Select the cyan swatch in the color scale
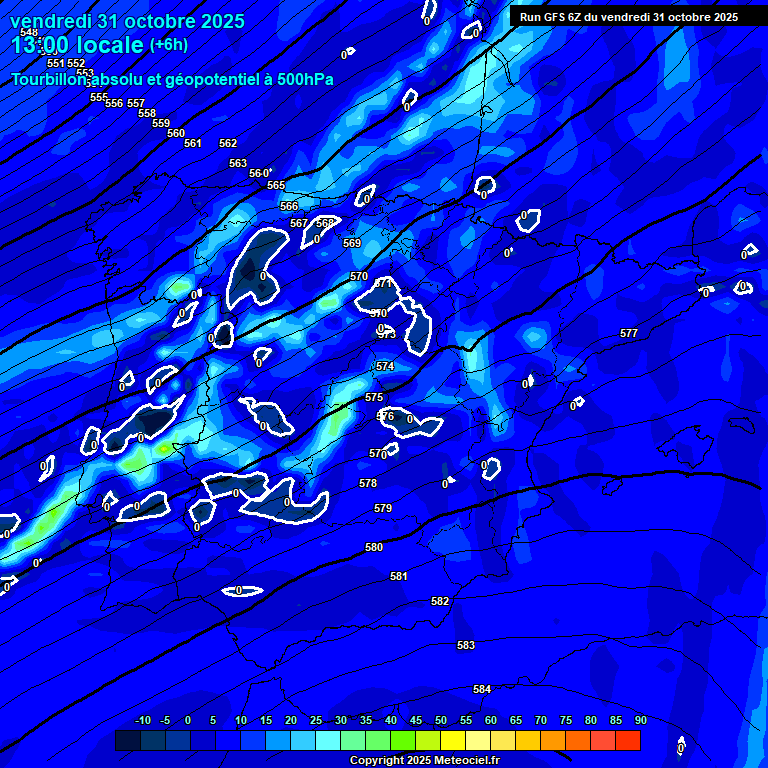The image size is (768, 768). click(x=327, y=740)
